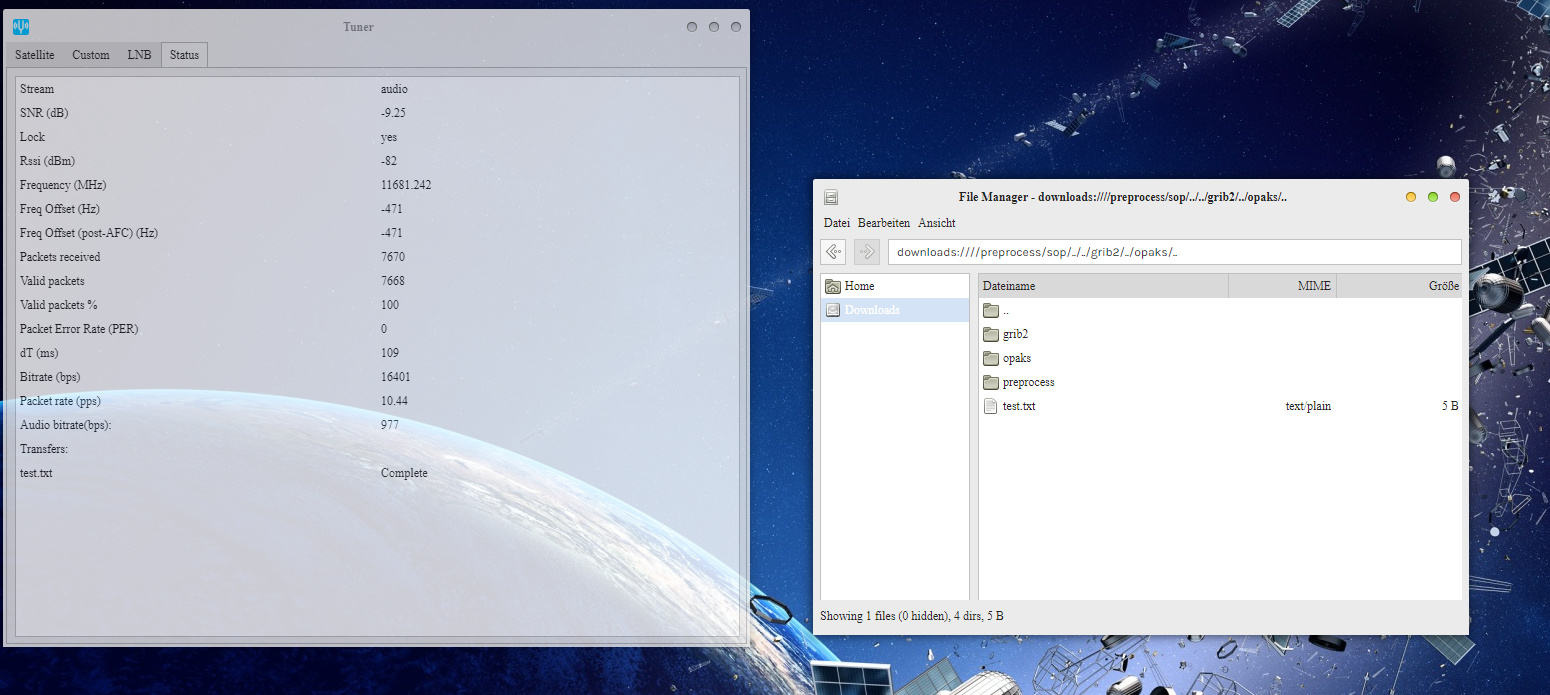Open the LNB tab
The height and width of the screenshot is (695, 1550).
140,55
